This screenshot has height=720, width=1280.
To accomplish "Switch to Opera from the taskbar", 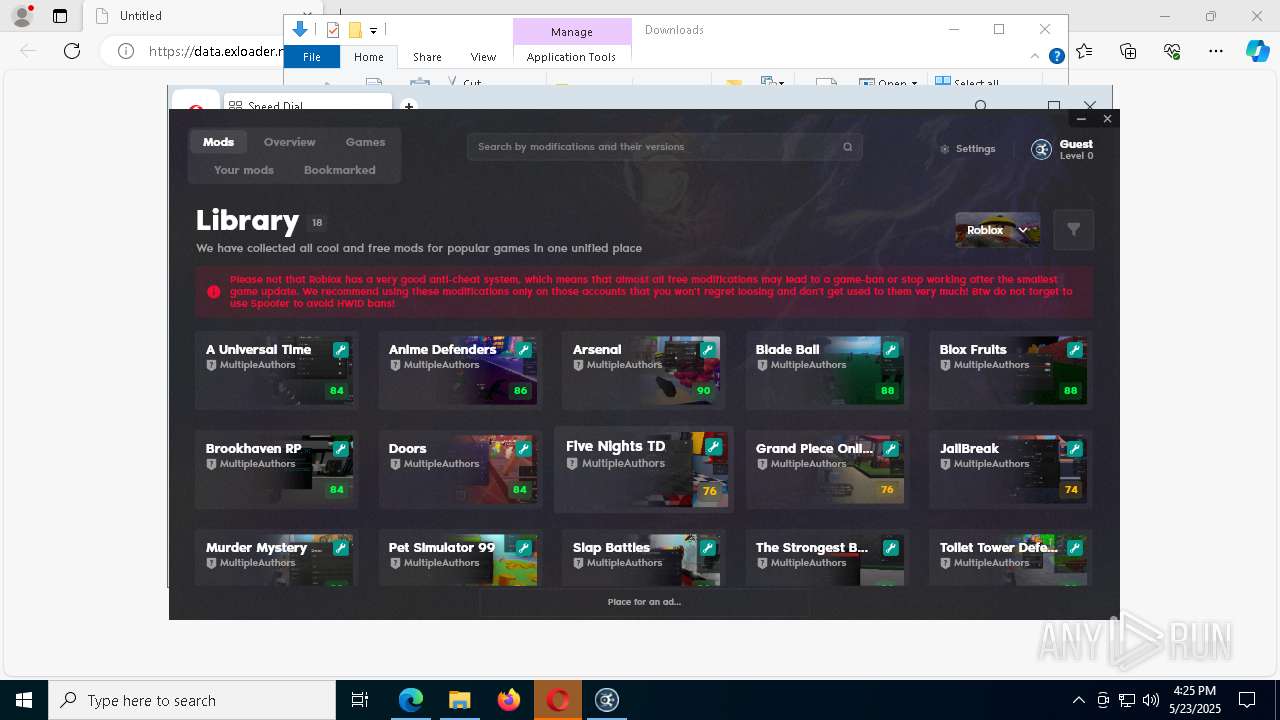I will click(558, 700).
